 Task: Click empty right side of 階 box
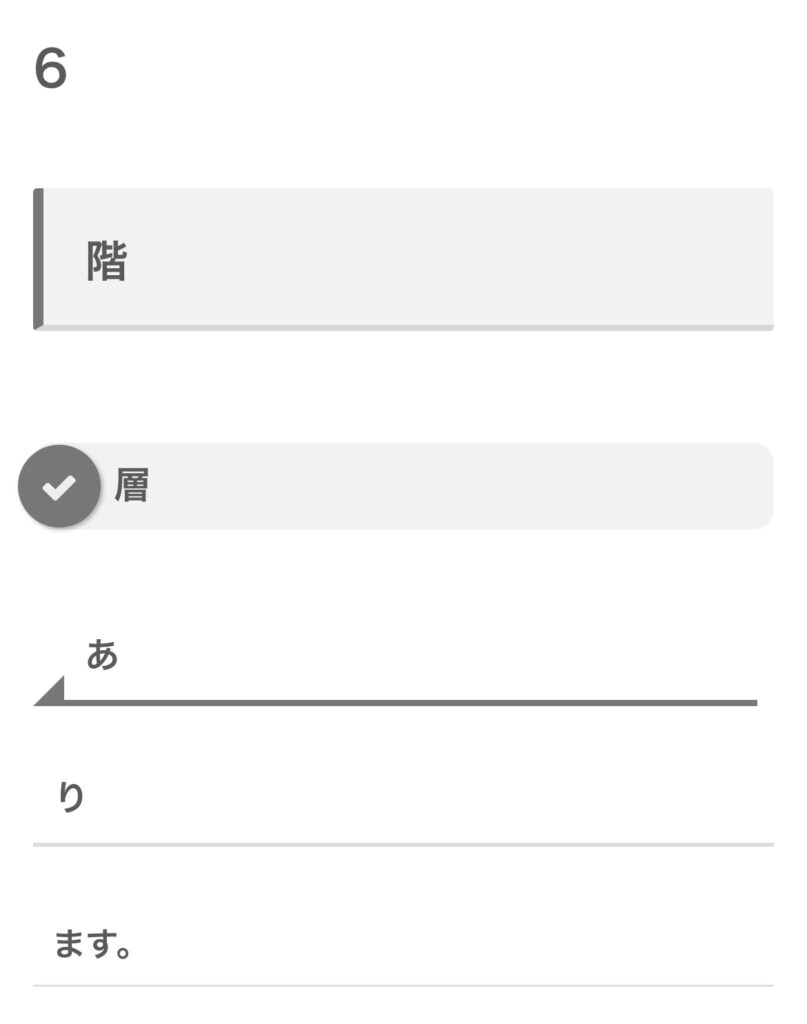click(x=600, y=258)
